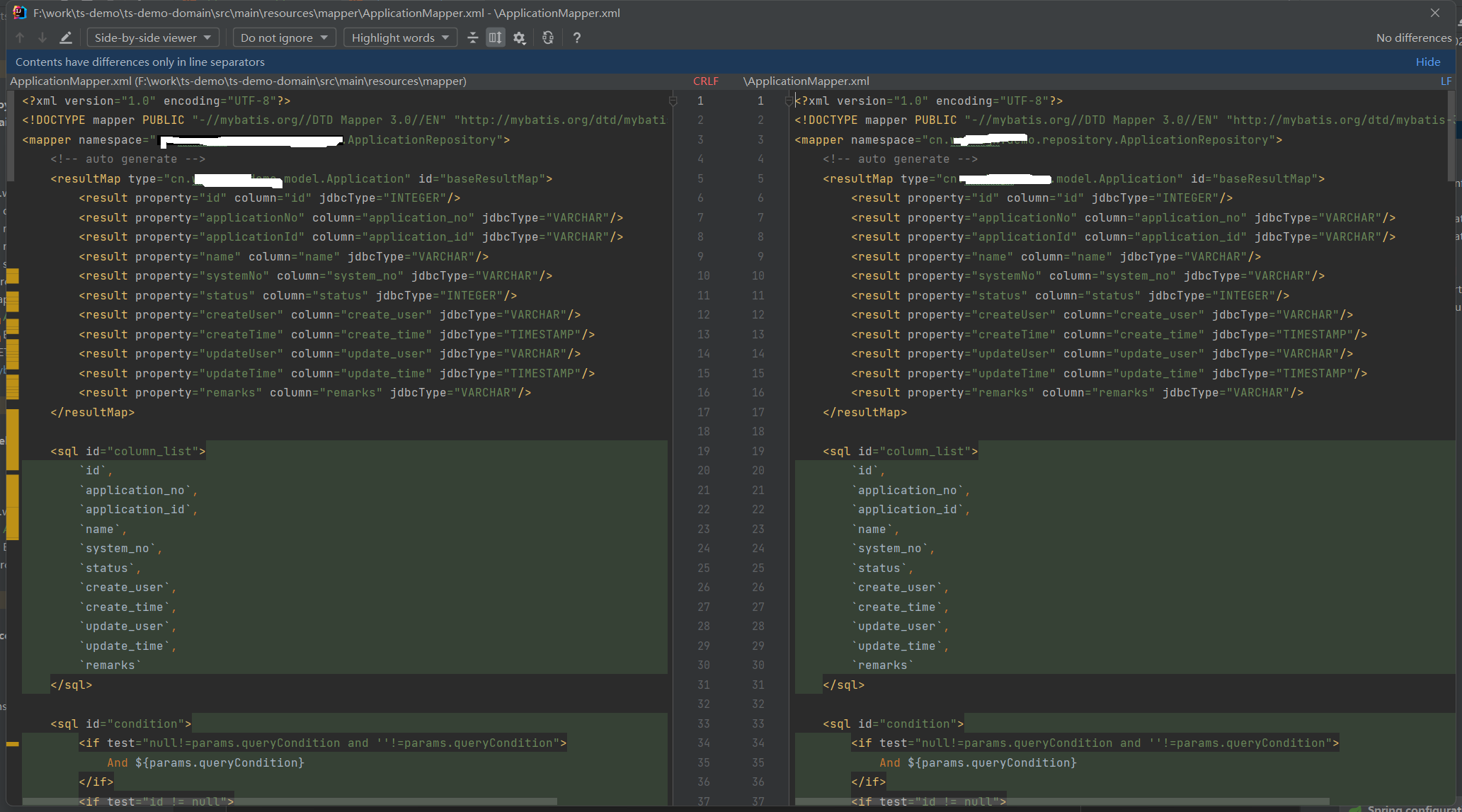This screenshot has height=812, width=1462.
Task: Click the "No differences" status text
Action: (x=1414, y=38)
